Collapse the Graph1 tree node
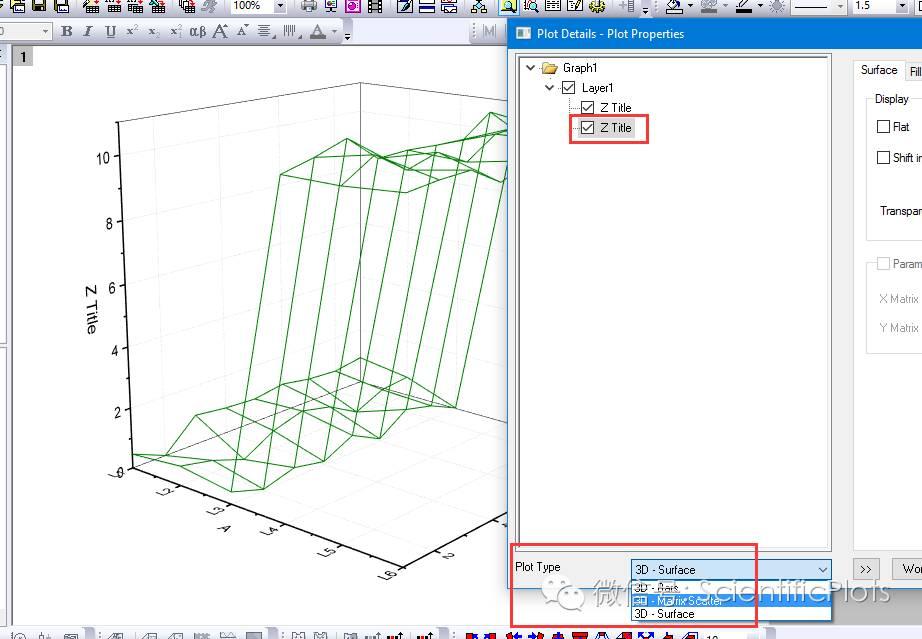 pos(530,68)
